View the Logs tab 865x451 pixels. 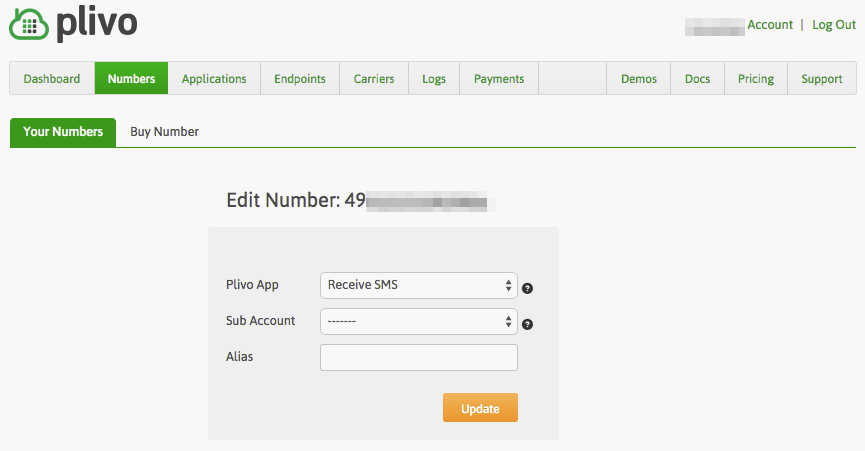[434, 78]
